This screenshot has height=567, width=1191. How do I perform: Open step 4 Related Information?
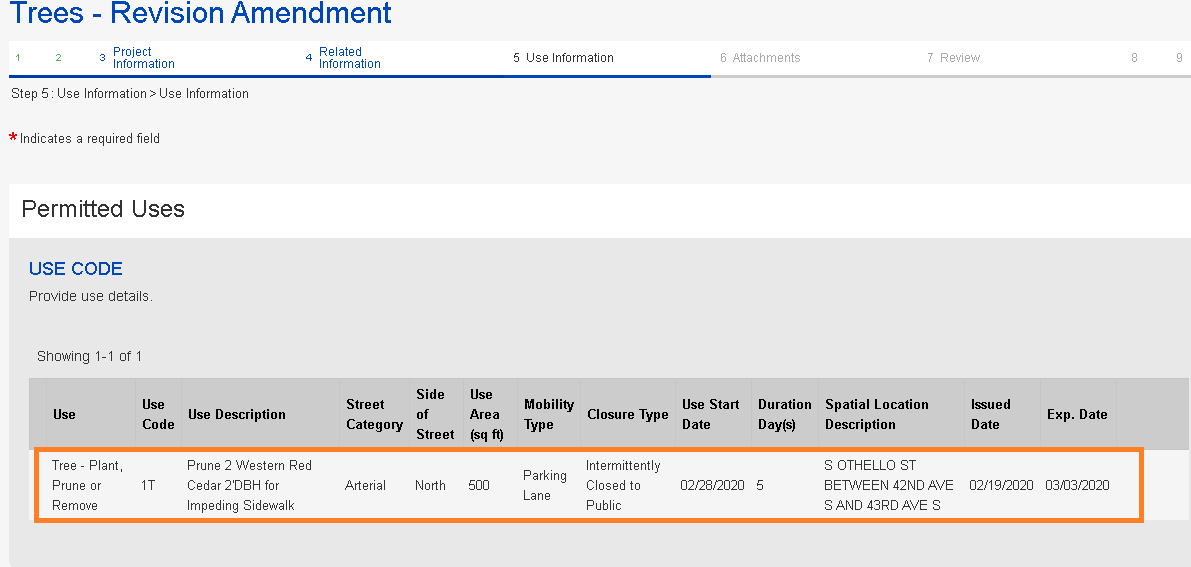348,58
